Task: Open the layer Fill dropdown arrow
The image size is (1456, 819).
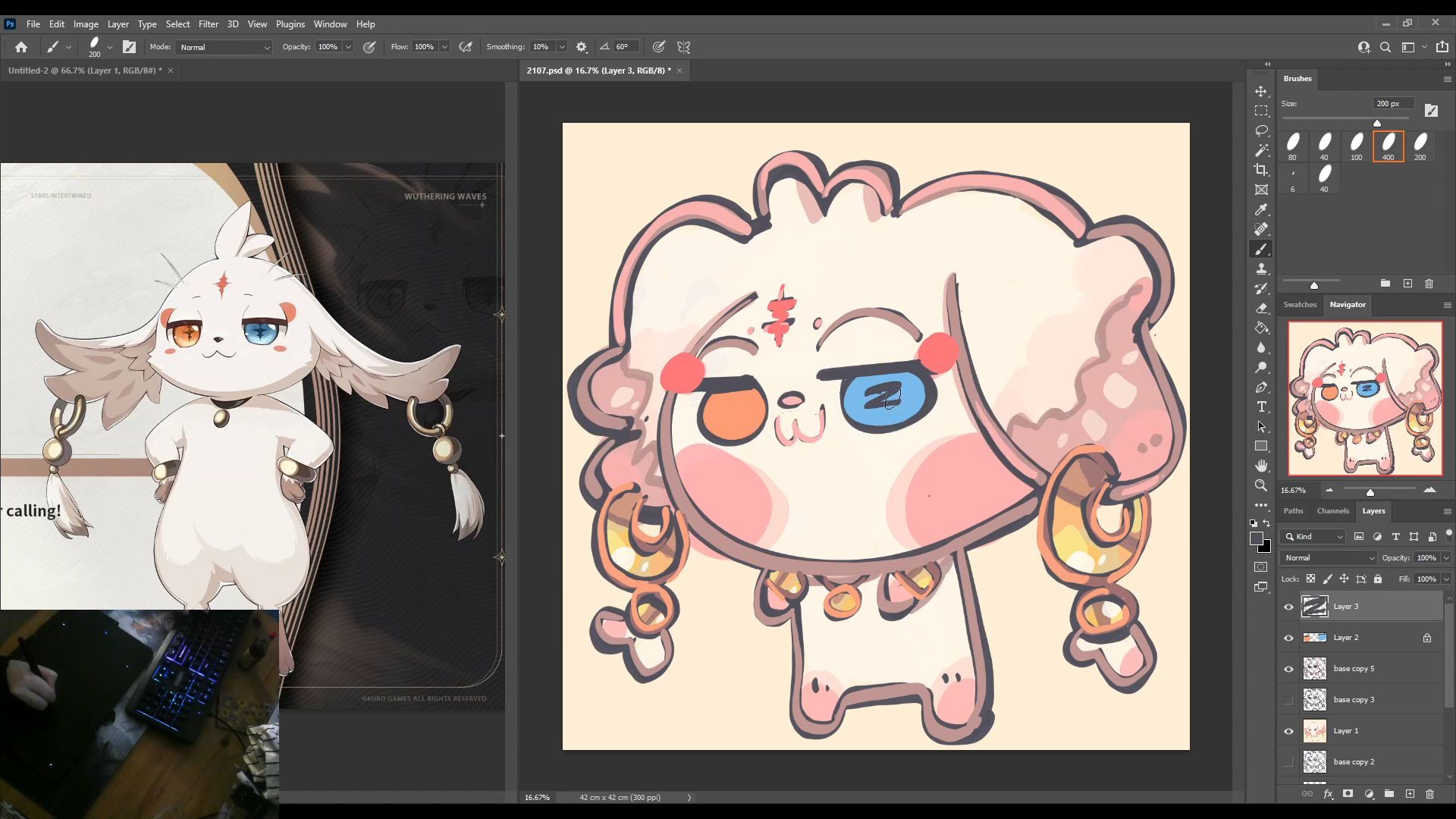Action: (1445, 579)
